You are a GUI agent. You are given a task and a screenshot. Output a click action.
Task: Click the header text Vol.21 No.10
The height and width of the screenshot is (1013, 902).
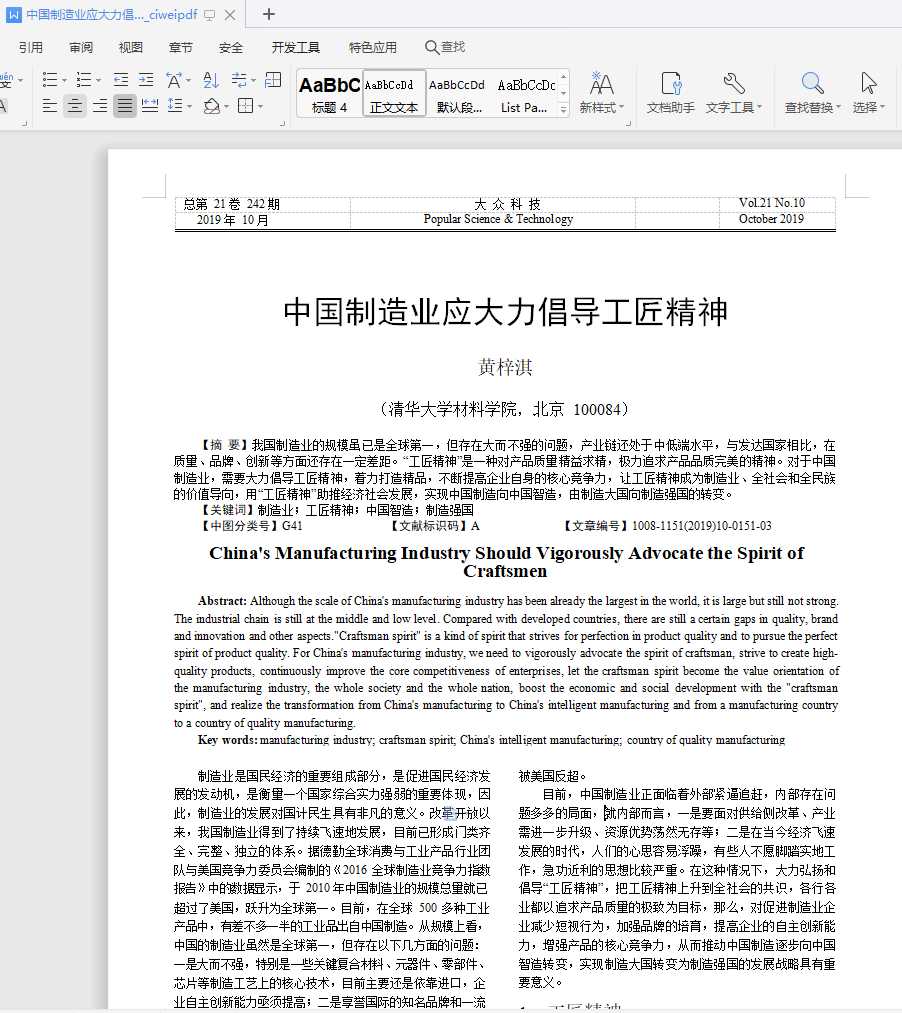tap(771, 203)
